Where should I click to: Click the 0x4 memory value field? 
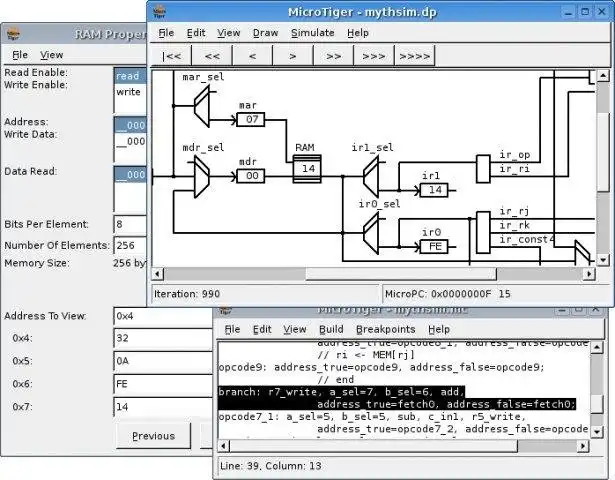click(x=164, y=338)
